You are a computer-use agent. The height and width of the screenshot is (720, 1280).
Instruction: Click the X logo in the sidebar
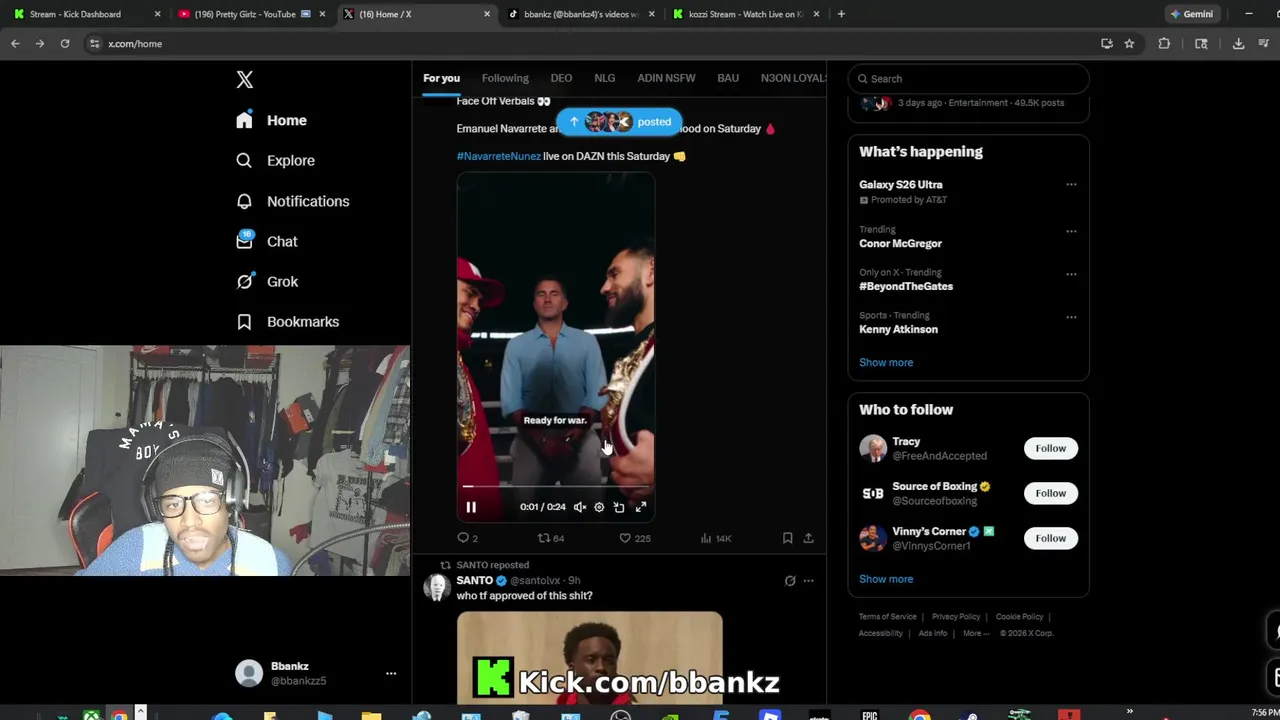click(x=245, y=80)
